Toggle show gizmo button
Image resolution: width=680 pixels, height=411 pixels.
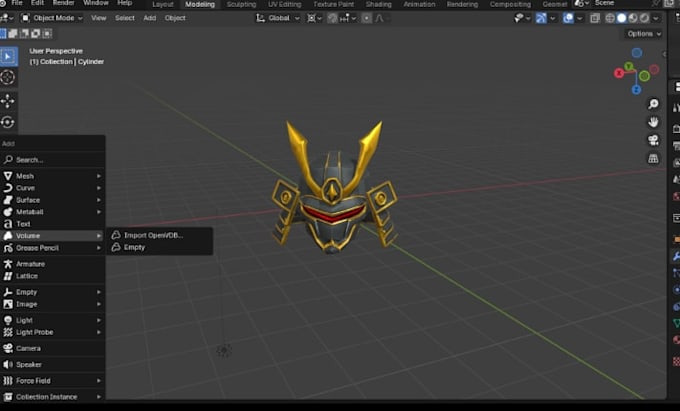[x=541, y=18]
